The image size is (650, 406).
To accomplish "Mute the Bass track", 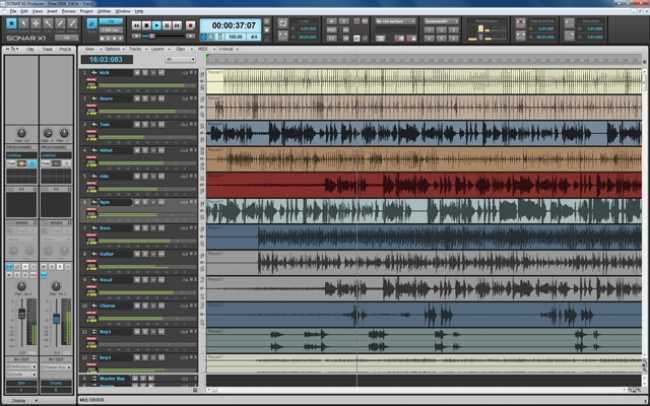I will click(137, 228).
